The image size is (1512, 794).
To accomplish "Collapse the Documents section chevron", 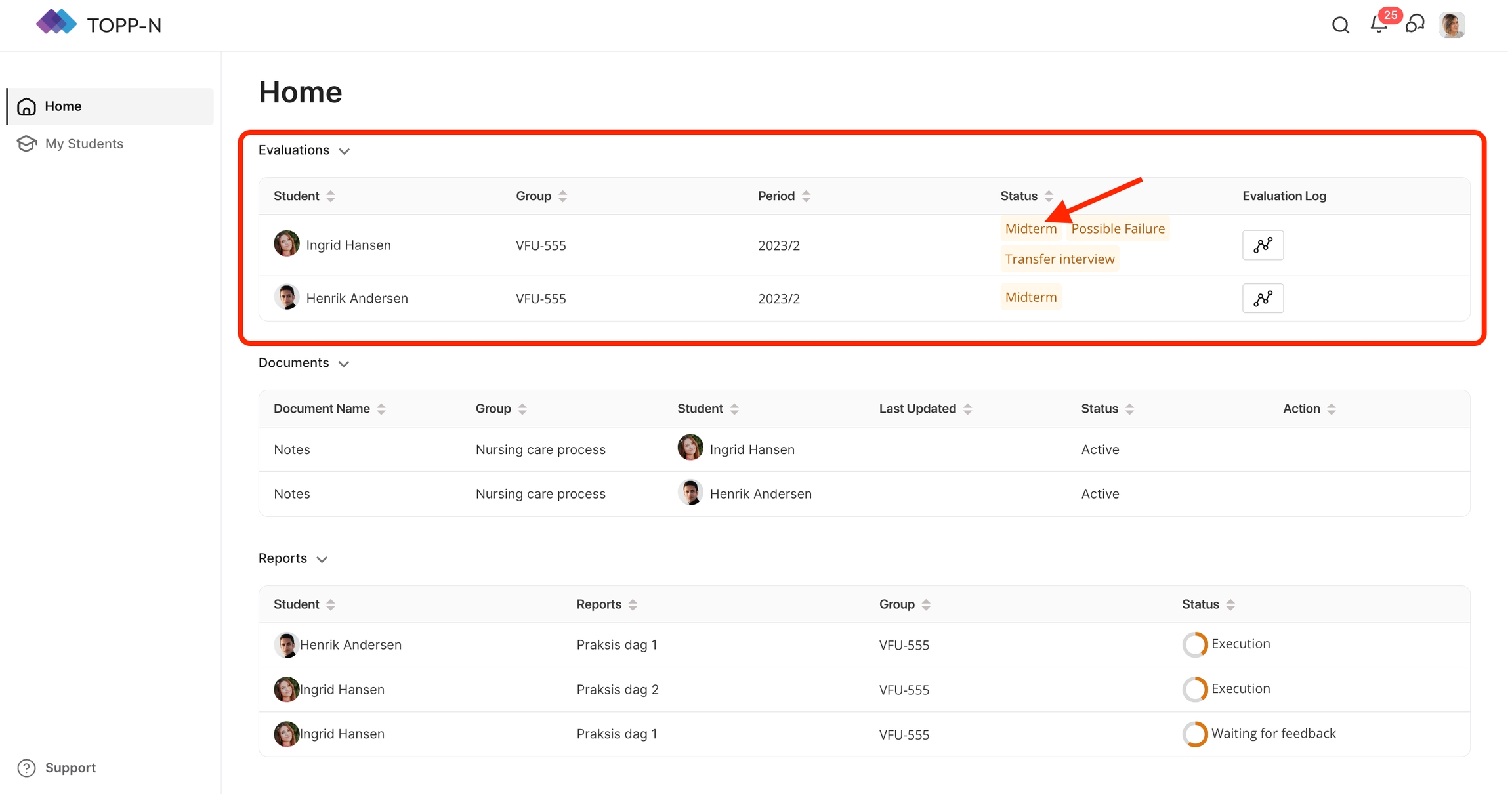I will (344, 364).
